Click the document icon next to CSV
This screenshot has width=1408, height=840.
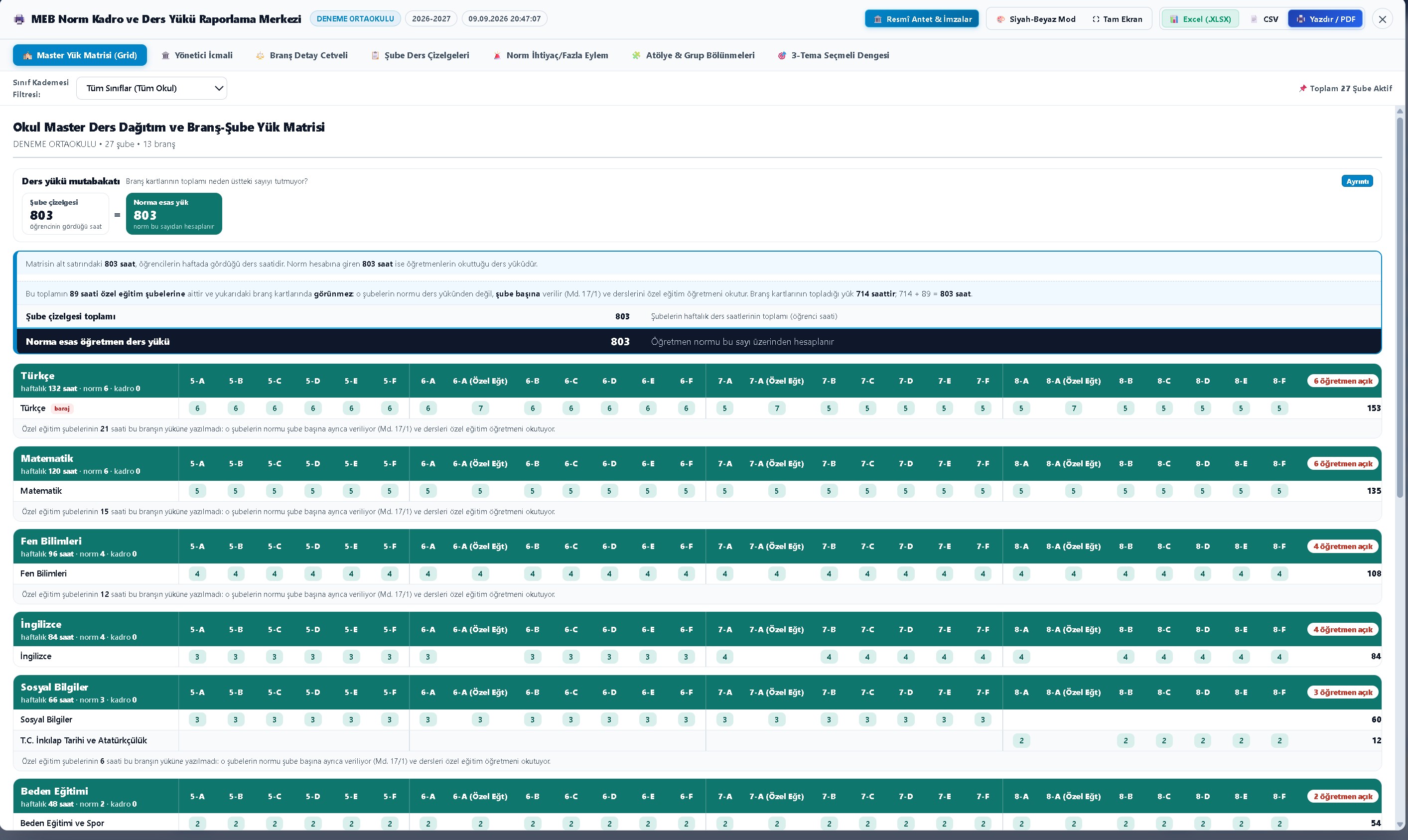(x=1254, y=19)
